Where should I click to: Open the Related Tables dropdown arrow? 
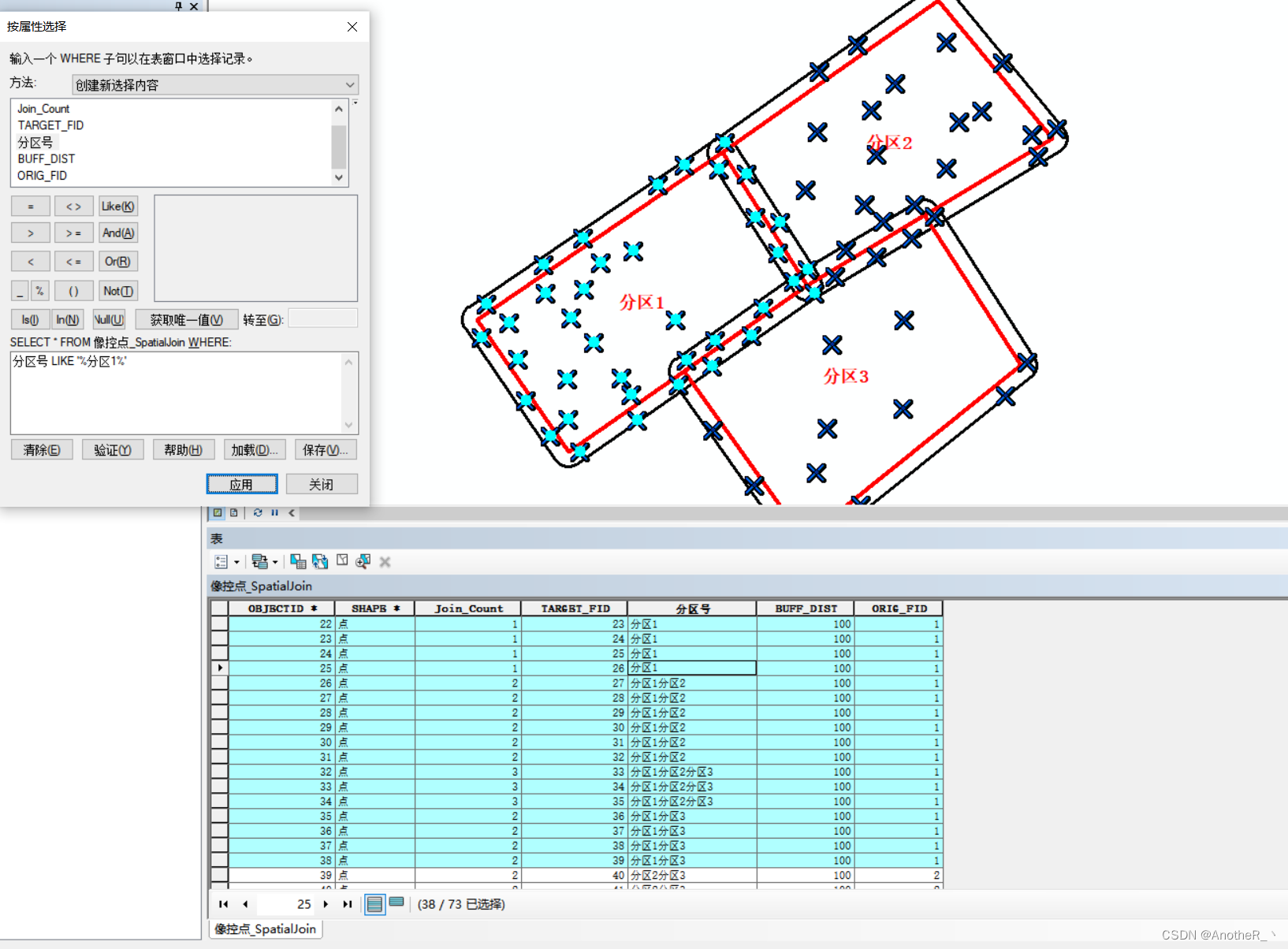[x=274, y=561]
